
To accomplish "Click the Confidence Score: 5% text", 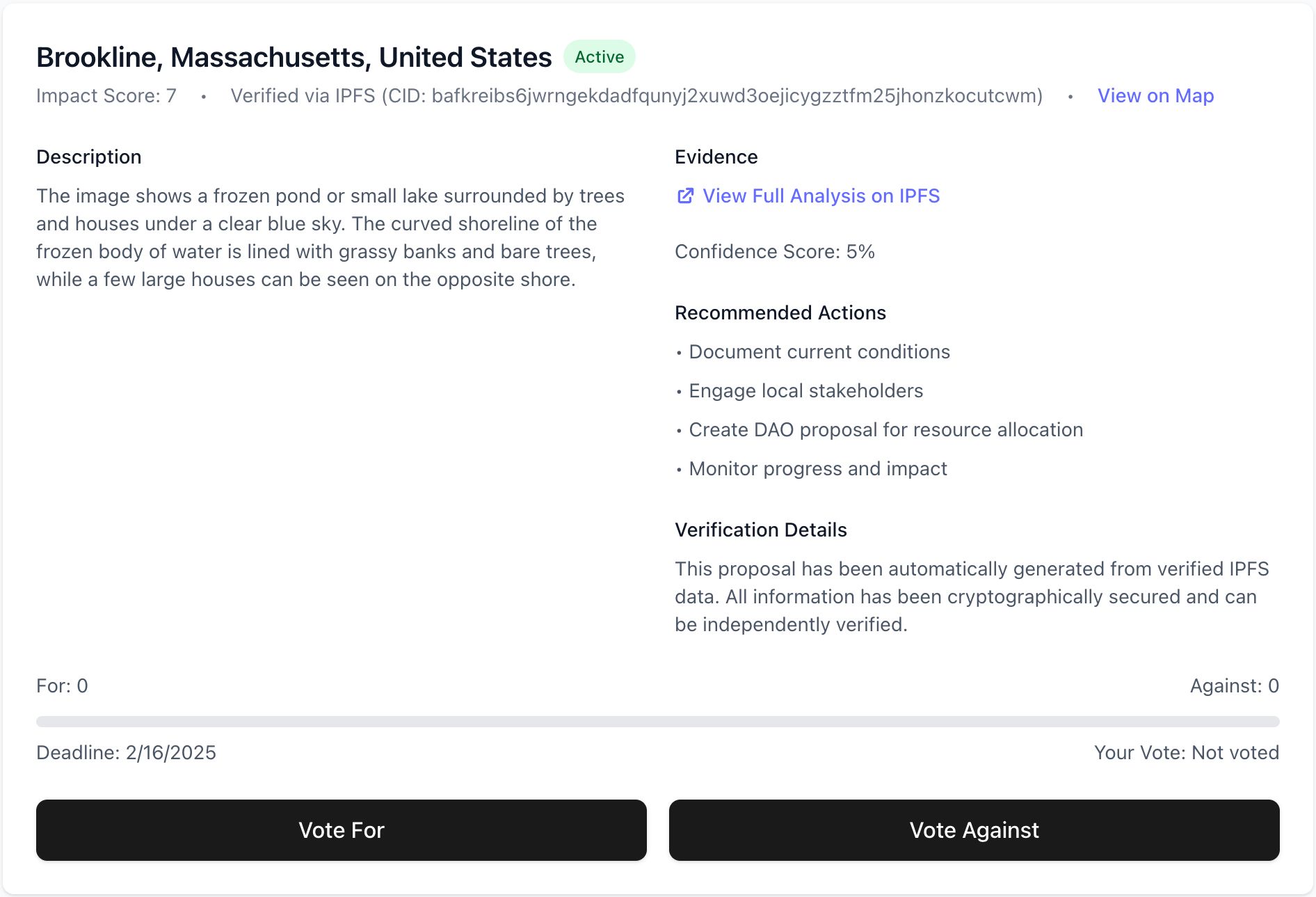I will pyautogui.click(x=775, y=252).
